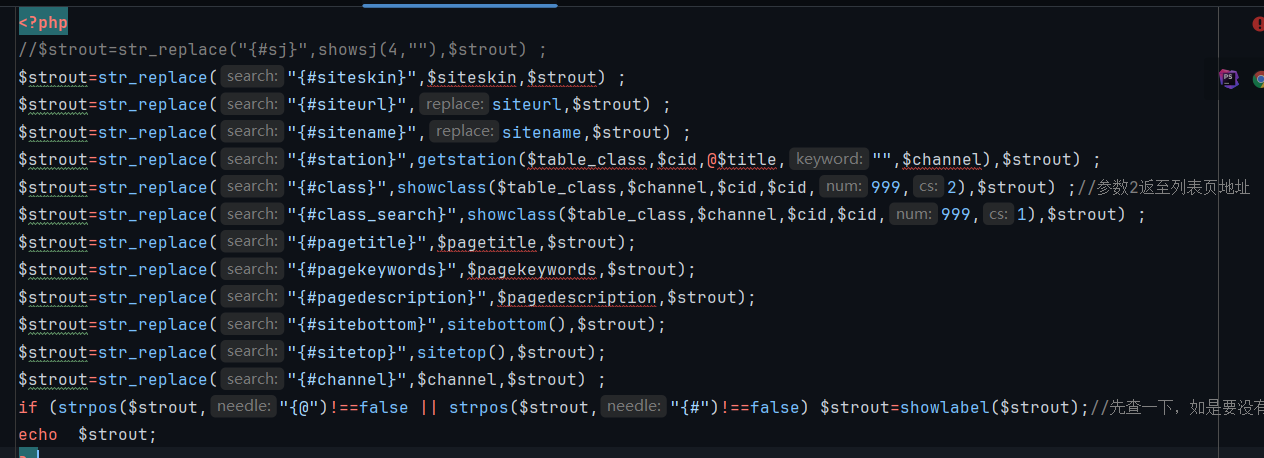Click the top blue horizontal scroll indicator
1264x458 pixels.
[461, 5]
